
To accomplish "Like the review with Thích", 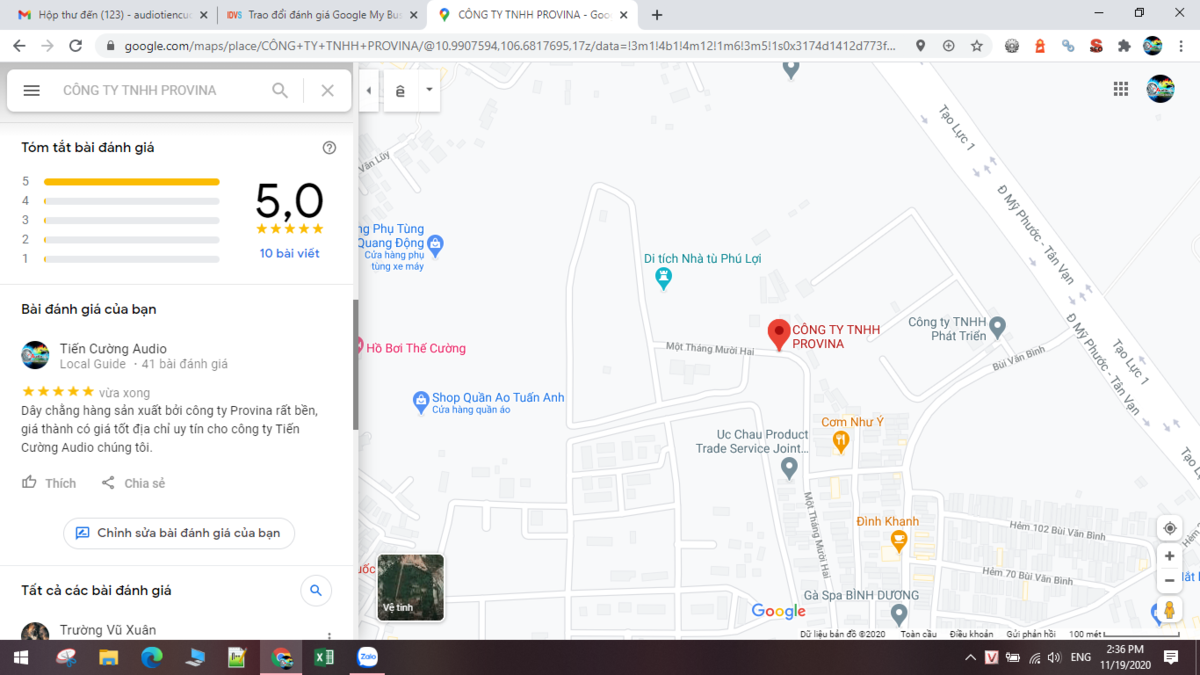I will pyautogui.click(x=49, y=483).
